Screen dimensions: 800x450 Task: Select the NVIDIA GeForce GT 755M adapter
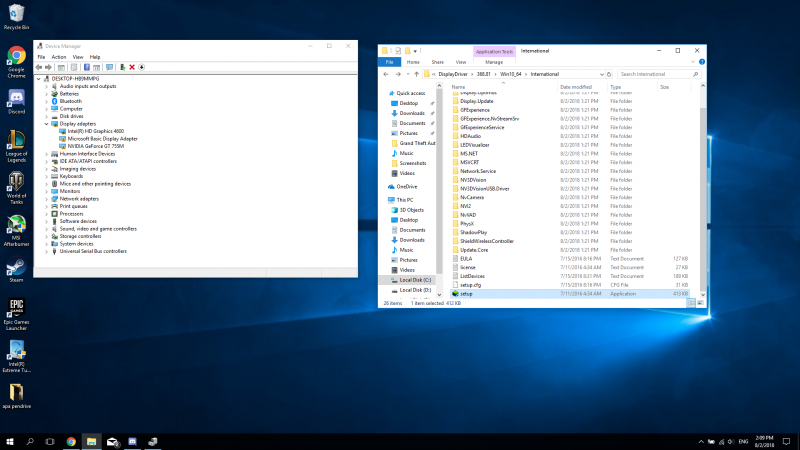pyautogui.click(x=95, y=146)
